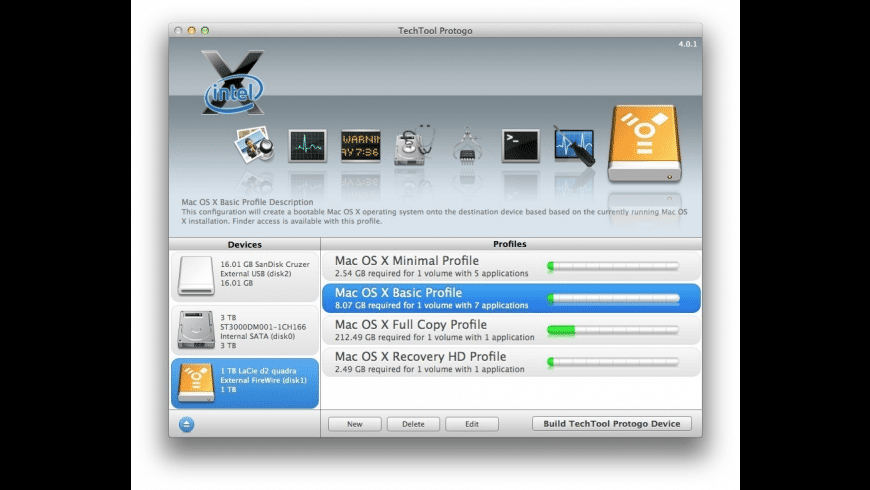870x490 pixels.
Task: Choose Mac OS X Recovery HD Profile
Action: (511, 362)
